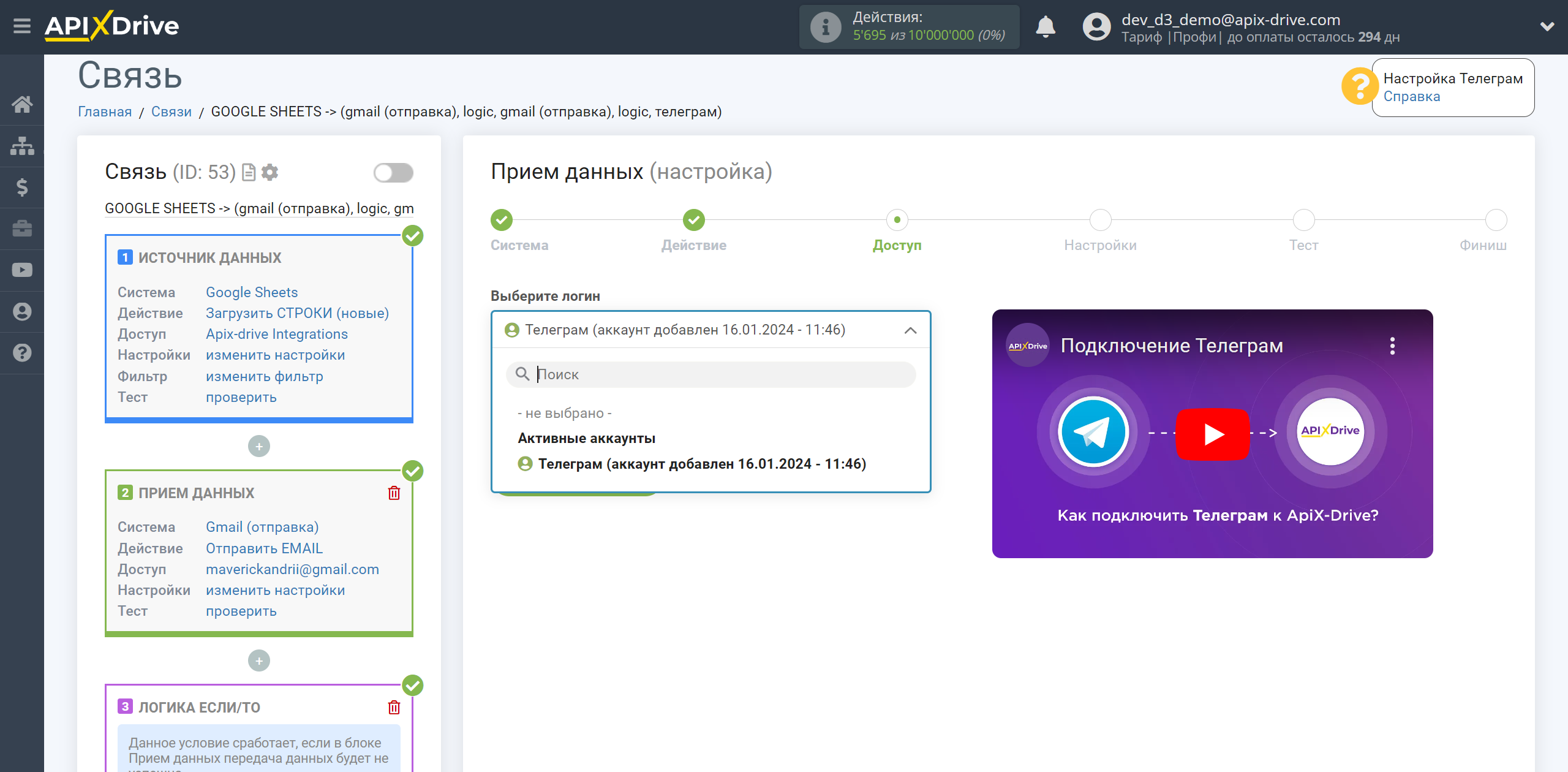This screenshot has width=1568, height=772.
Task: Select the '- не выбрано -' option
Action: [x=565, y=413]
